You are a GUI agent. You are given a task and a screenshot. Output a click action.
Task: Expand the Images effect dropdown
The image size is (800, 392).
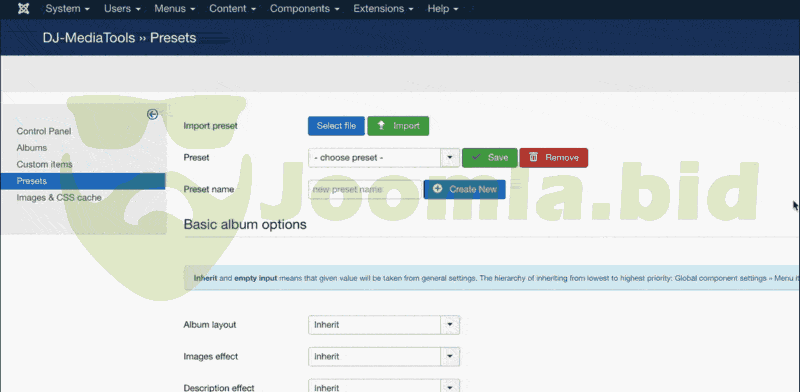450,356
